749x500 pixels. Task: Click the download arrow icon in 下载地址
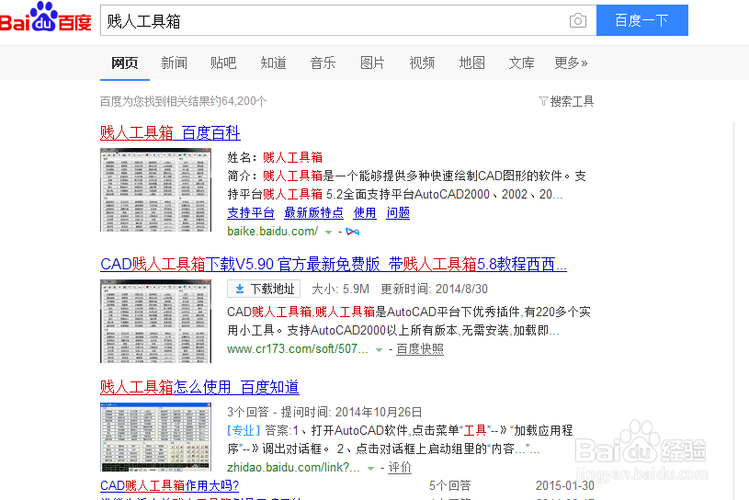point(240,288)
